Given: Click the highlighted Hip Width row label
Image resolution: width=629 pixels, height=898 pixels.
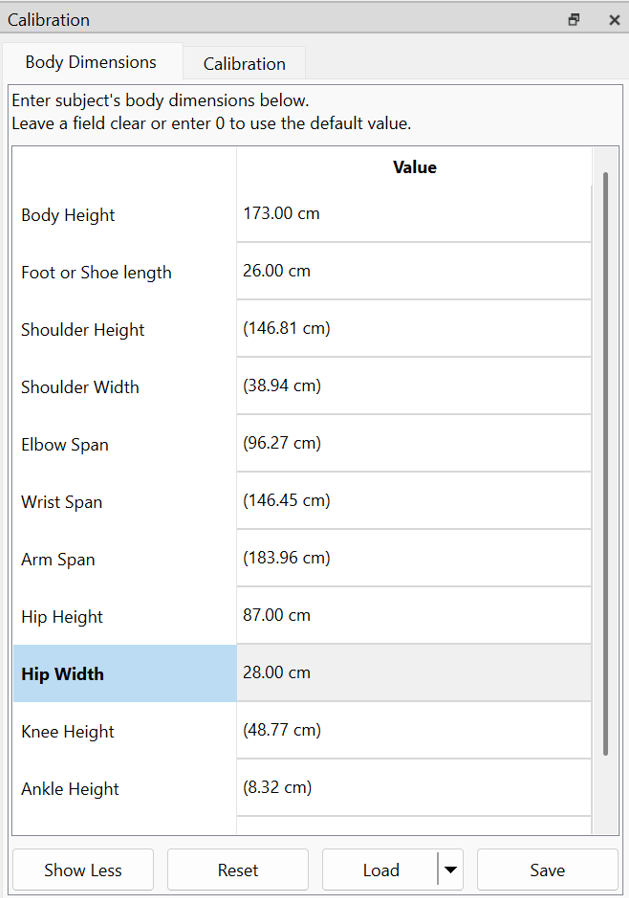Looking at the screenshot, I should 62,673.
